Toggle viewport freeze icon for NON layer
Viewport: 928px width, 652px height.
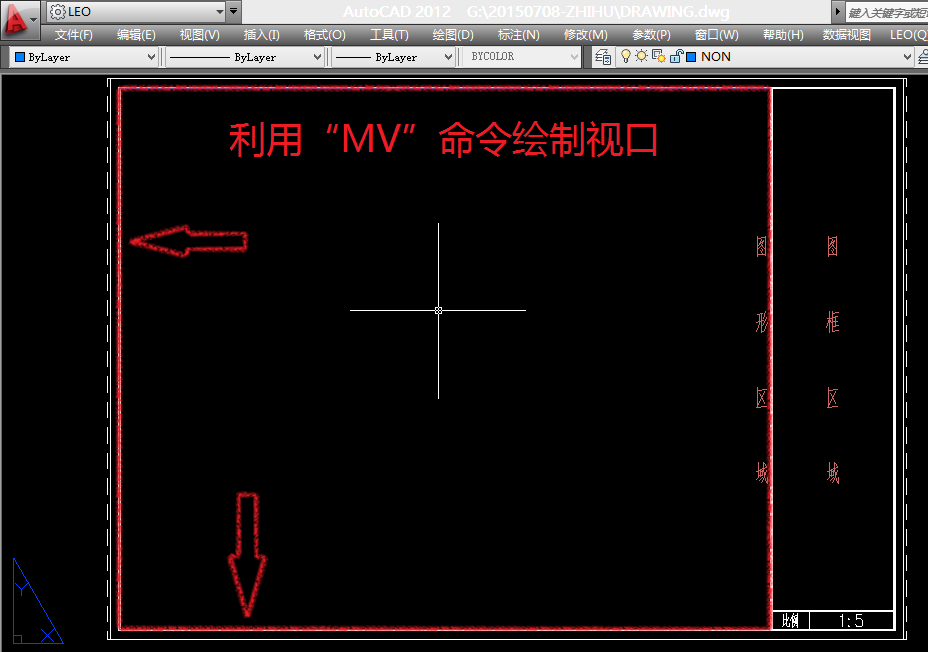(x=659, y=57)
